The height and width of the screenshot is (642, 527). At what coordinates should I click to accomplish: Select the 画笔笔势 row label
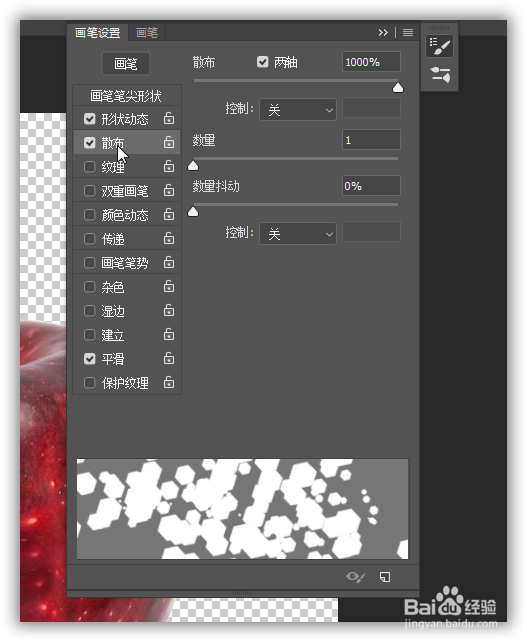tap(125, 263)
